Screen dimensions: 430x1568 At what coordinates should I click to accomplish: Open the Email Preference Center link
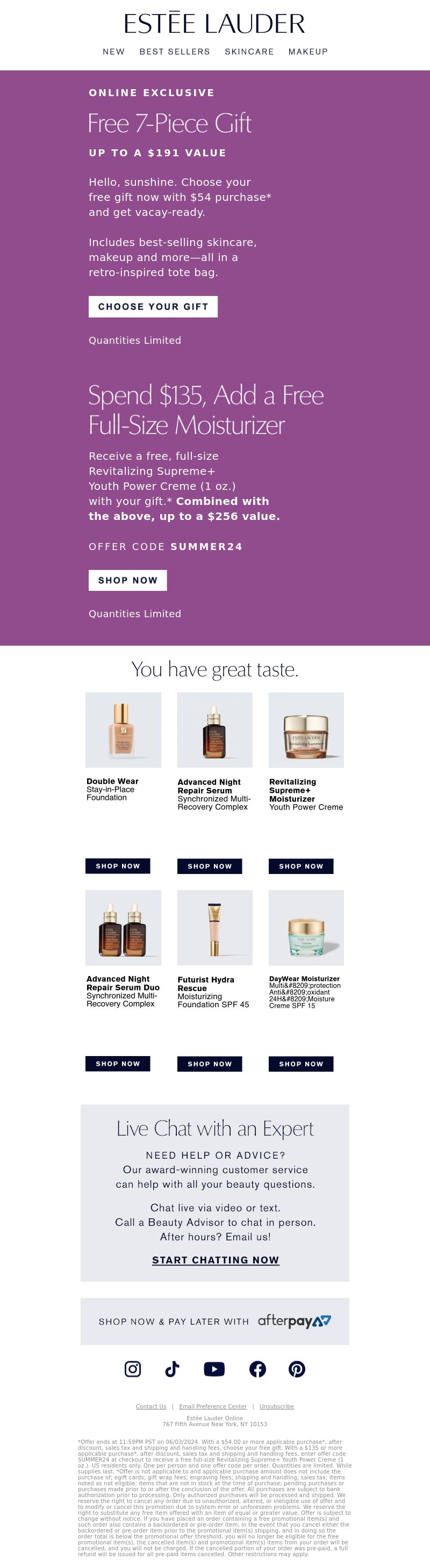[212, 1406]
